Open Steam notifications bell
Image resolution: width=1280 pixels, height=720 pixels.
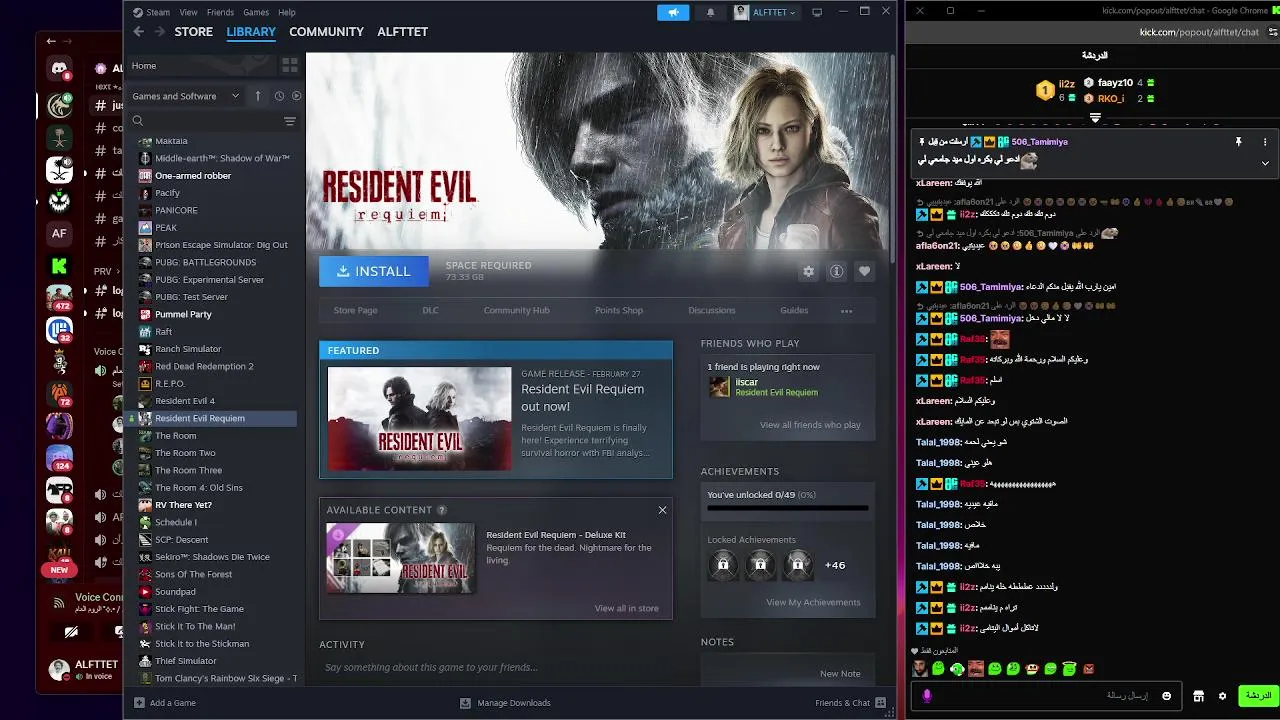coord(710,12)
